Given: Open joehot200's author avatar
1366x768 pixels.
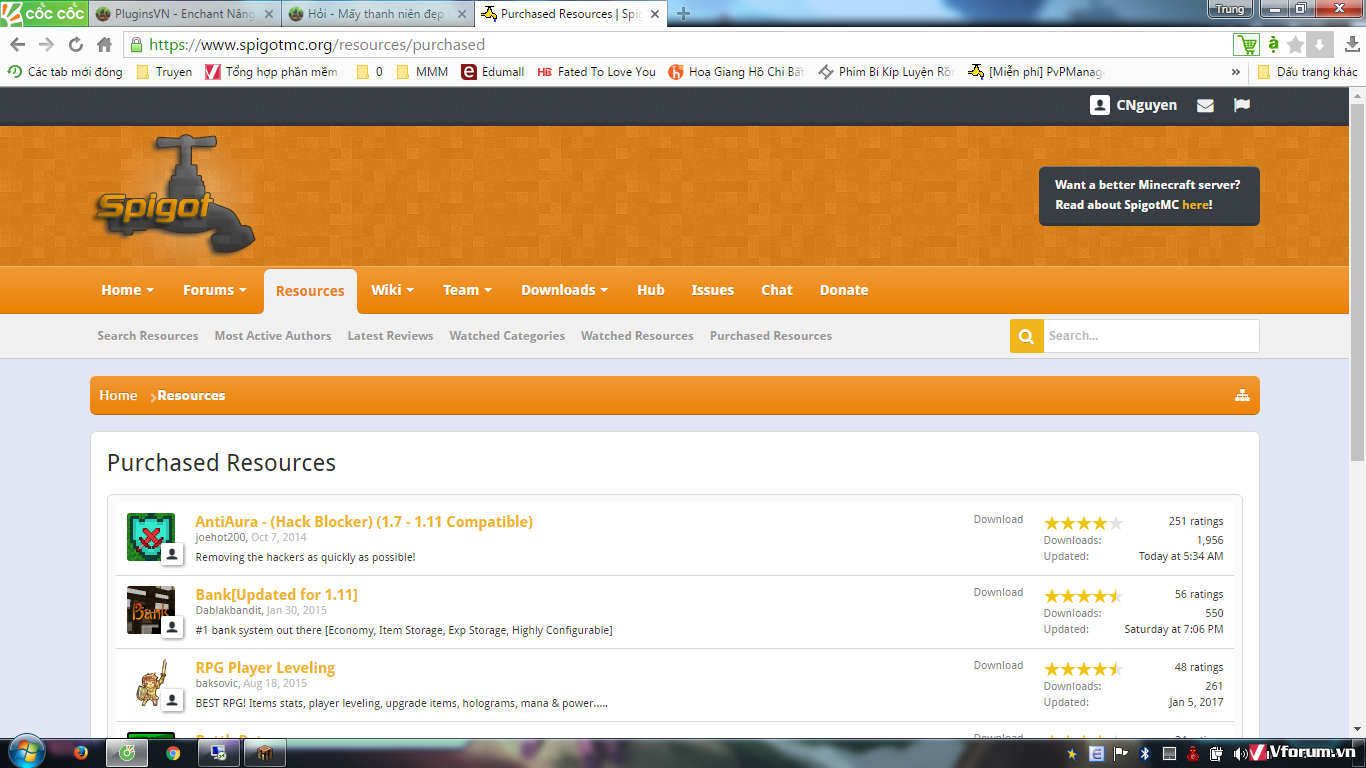Looking at the screenshot, I should pyautogui.click(x=172, y=554).
